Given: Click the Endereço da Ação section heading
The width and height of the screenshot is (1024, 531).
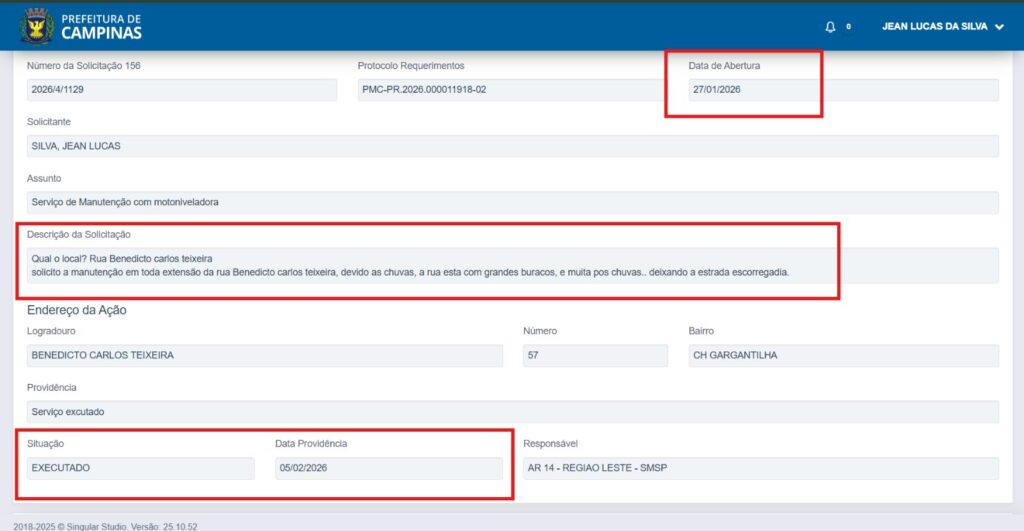Looking at the screenshot, I should tap(76, 310).
